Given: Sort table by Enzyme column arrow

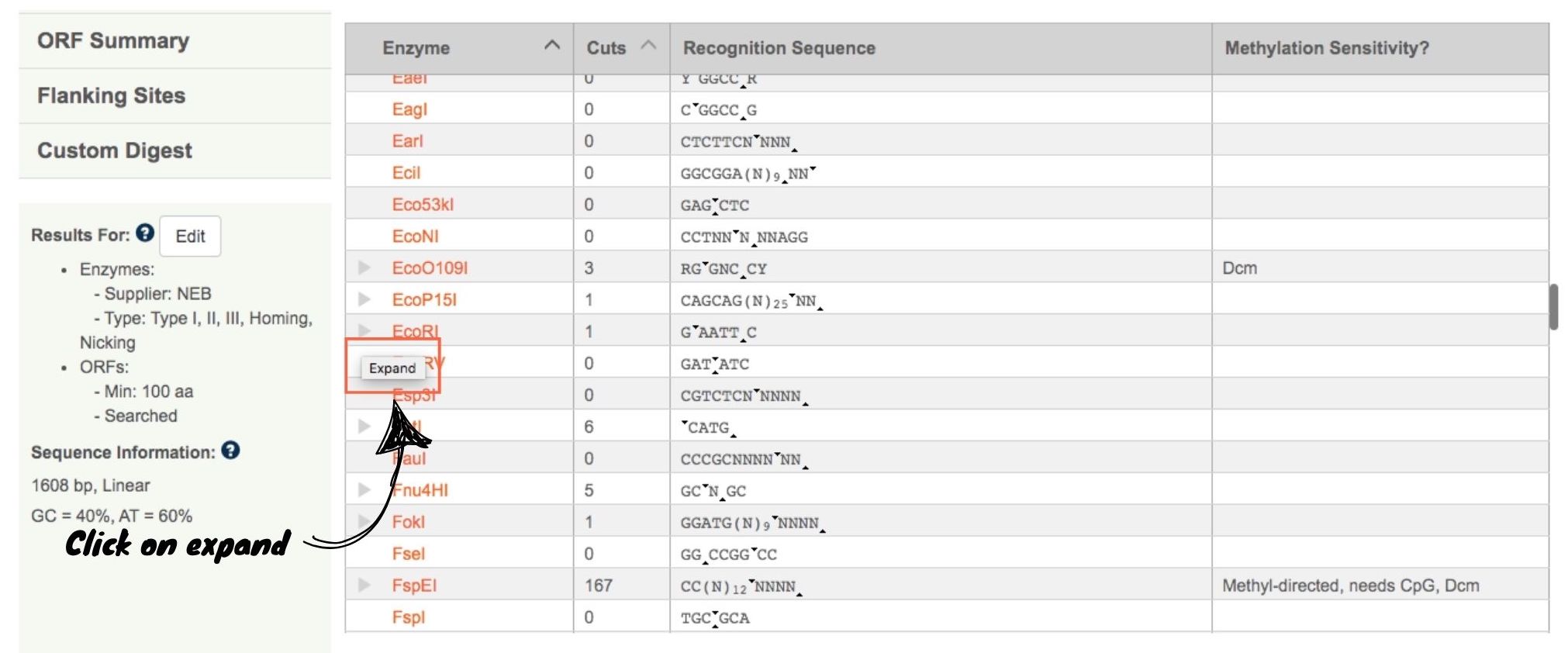Looking at the screenshot, I should click(x=552, y=46).
